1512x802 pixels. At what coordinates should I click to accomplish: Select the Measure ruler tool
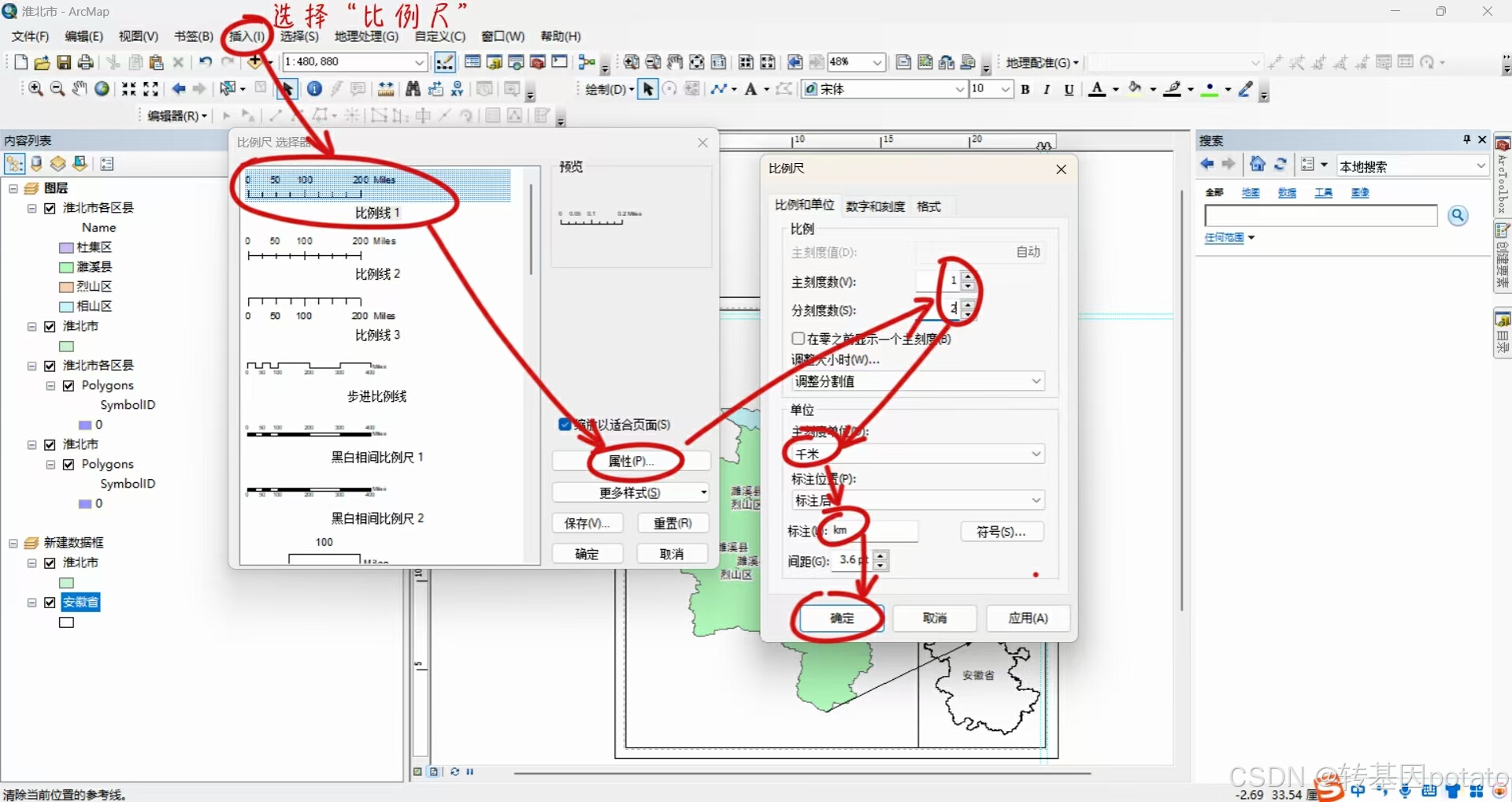(x=387, y=89)
